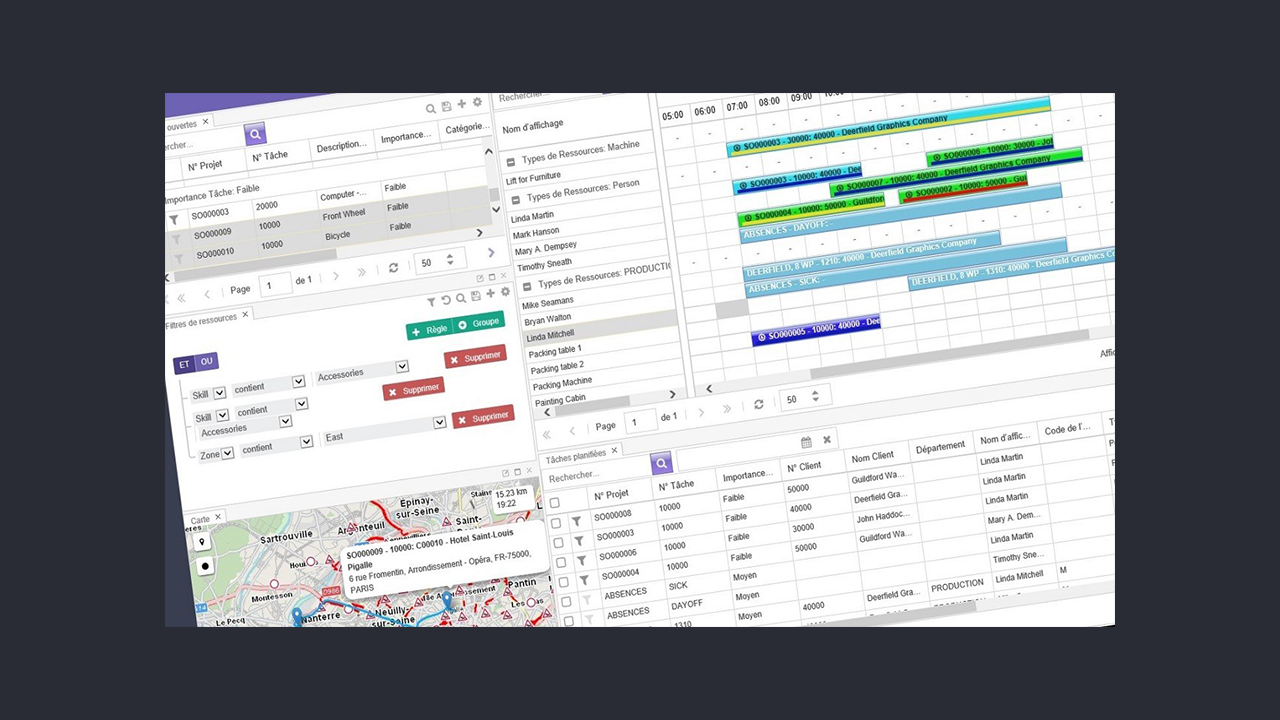Screen dimensions: 1280x720
Task: Click the topmost red Supprimer button
Action: coord(476,357)
